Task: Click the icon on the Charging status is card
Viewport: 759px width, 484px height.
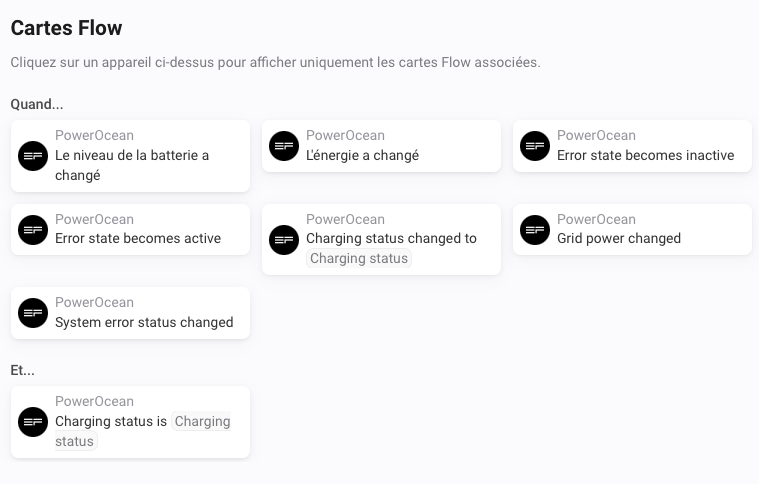Action: [x=33, y=422]
